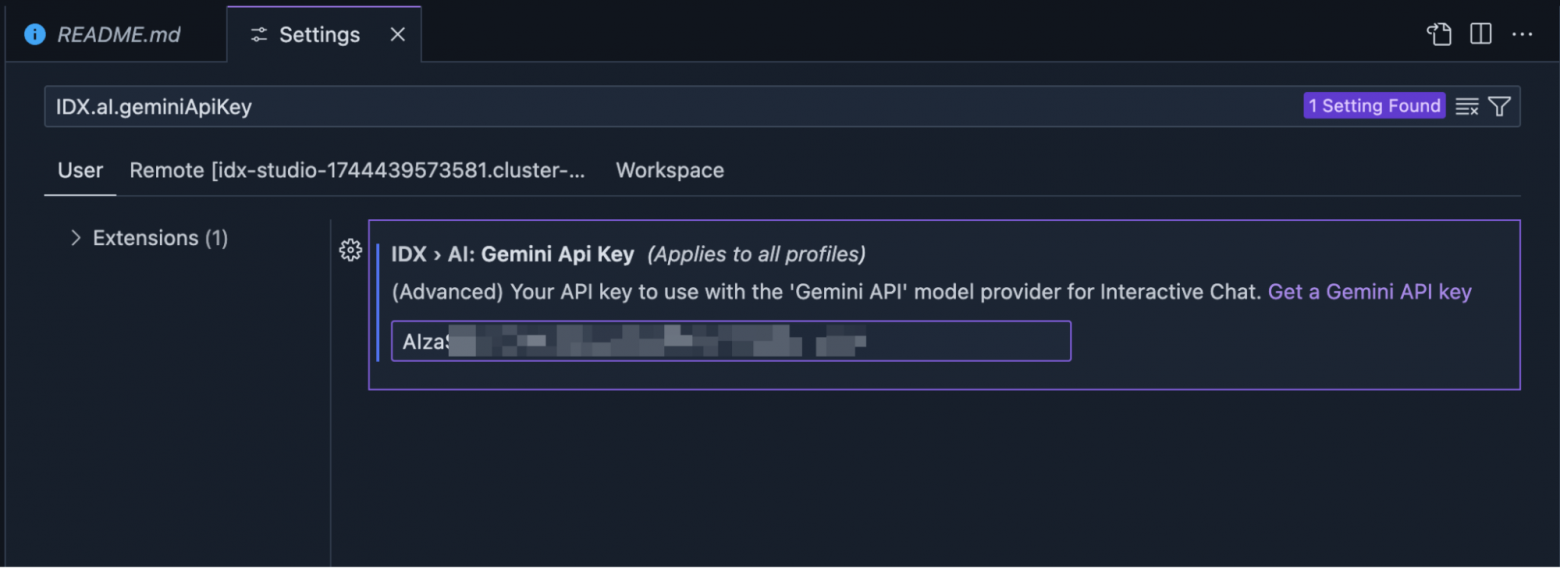Click the 1 Setting Found badge
This screenshot has width=1560, height=568.
point(1374,106)
